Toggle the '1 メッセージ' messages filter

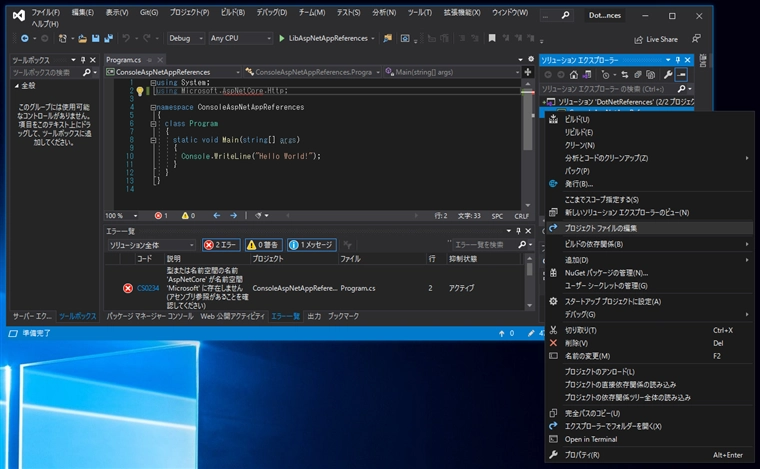[311, 245]
